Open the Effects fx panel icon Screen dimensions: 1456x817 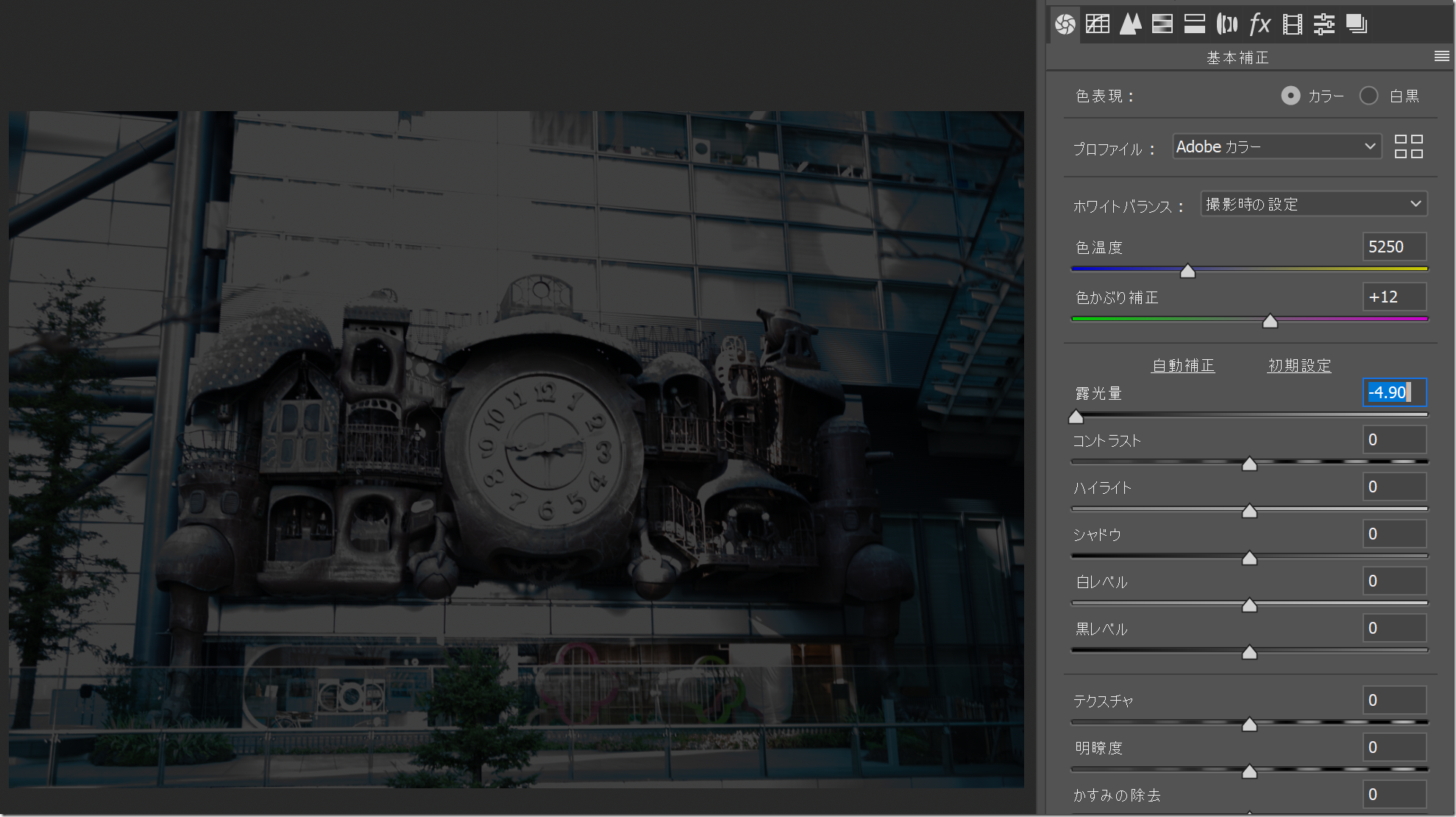[1260, 24]
